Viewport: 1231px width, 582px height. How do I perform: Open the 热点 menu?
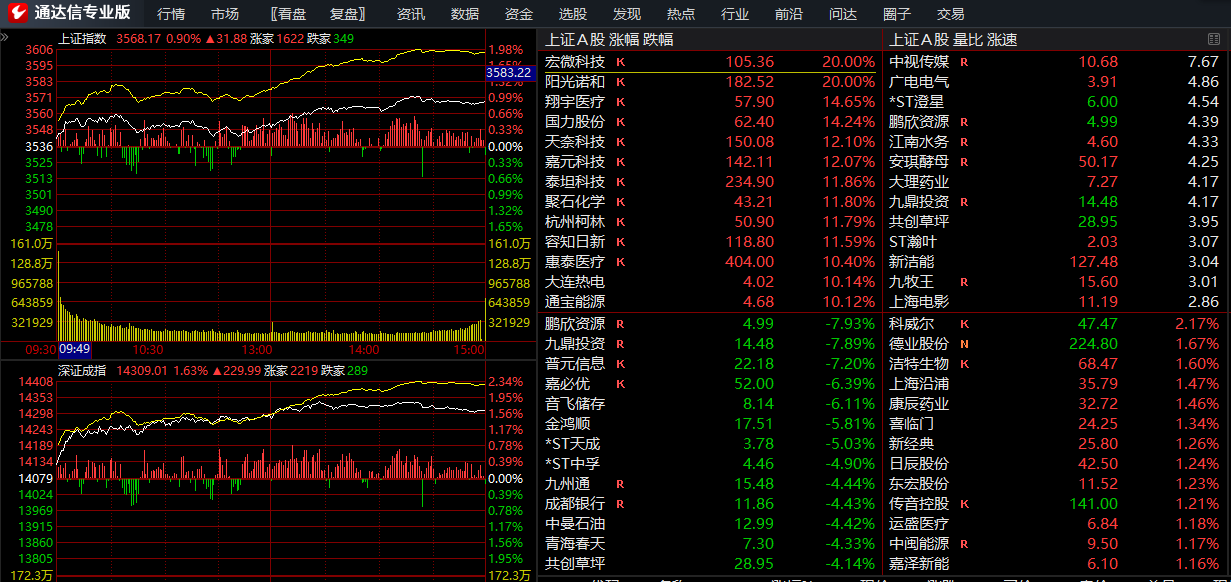click(681, 14)
